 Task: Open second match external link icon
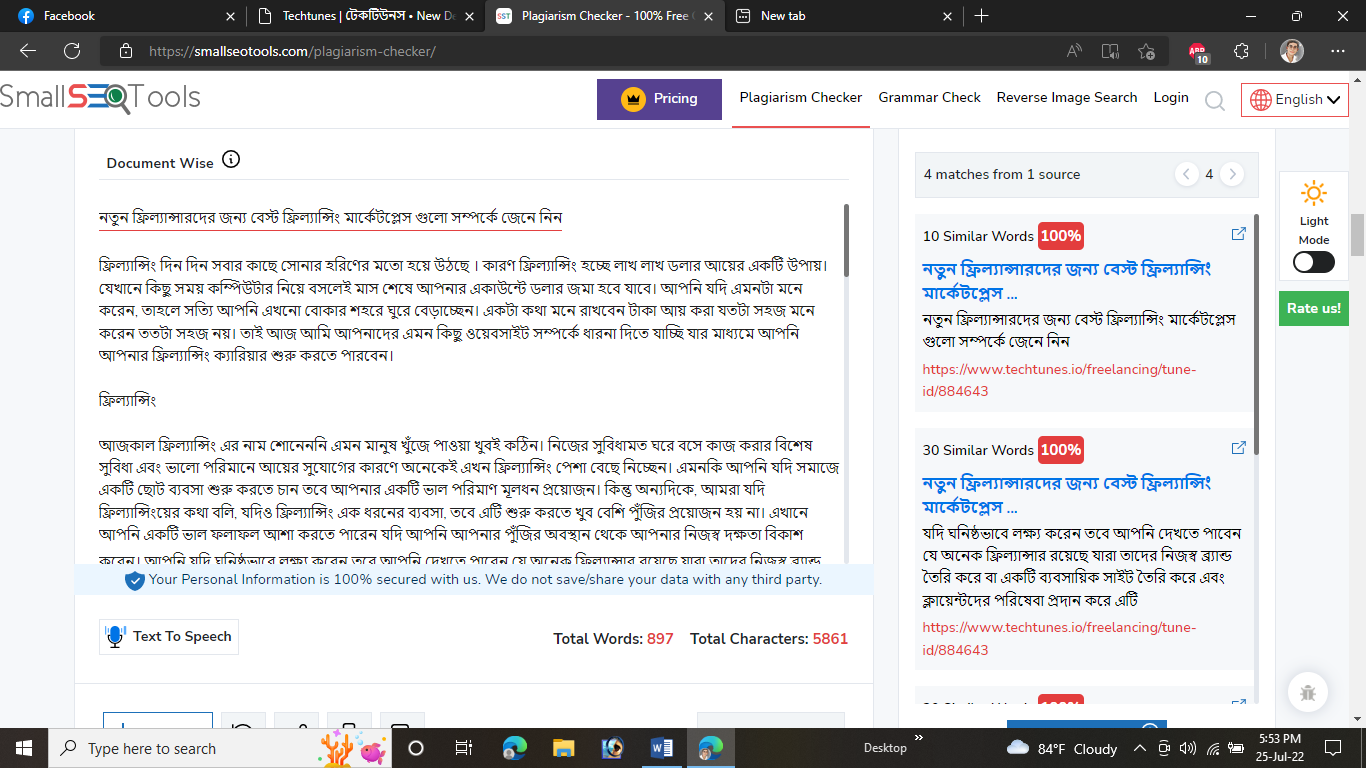pyautogui.click(x=1238, y=448)
